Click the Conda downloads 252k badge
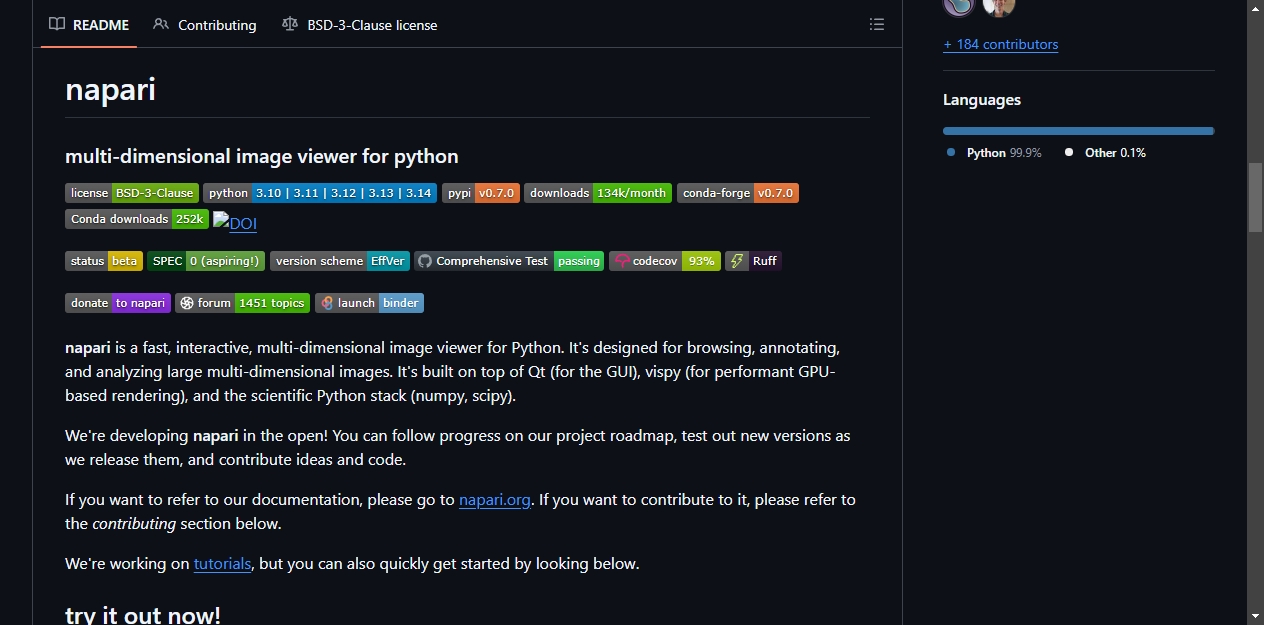1264x625 pixels. pos(137,219)
